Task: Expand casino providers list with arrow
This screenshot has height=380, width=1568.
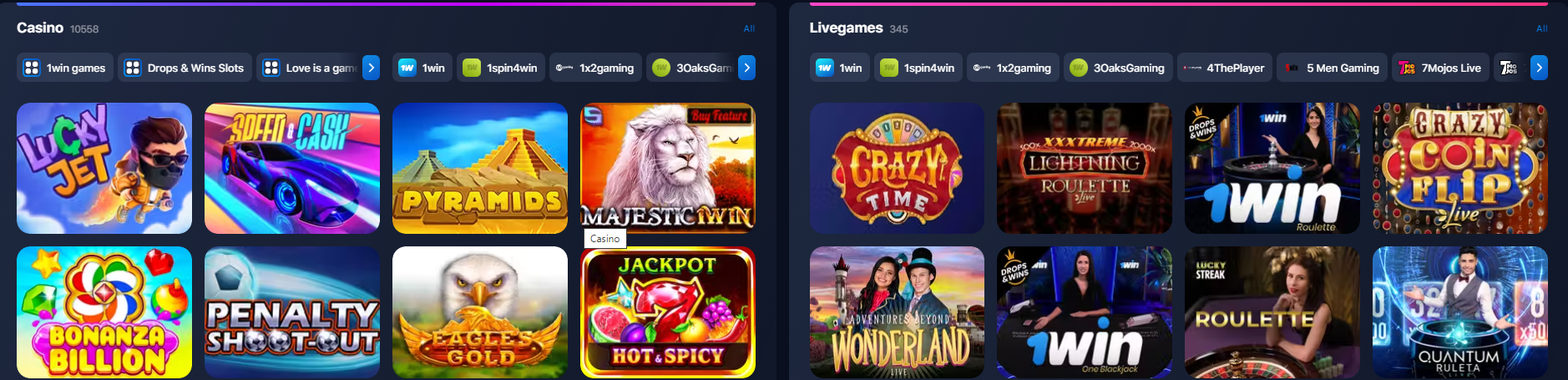Action: (x=747, y=68)
